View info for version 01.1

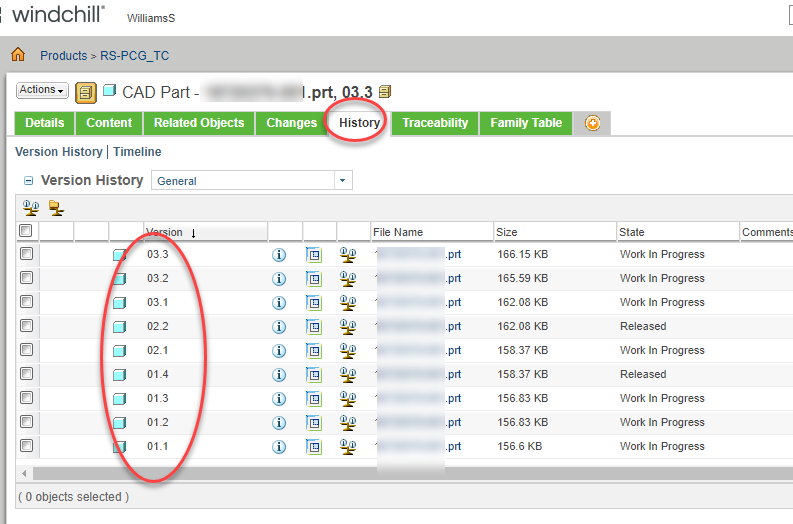(279, 447)
